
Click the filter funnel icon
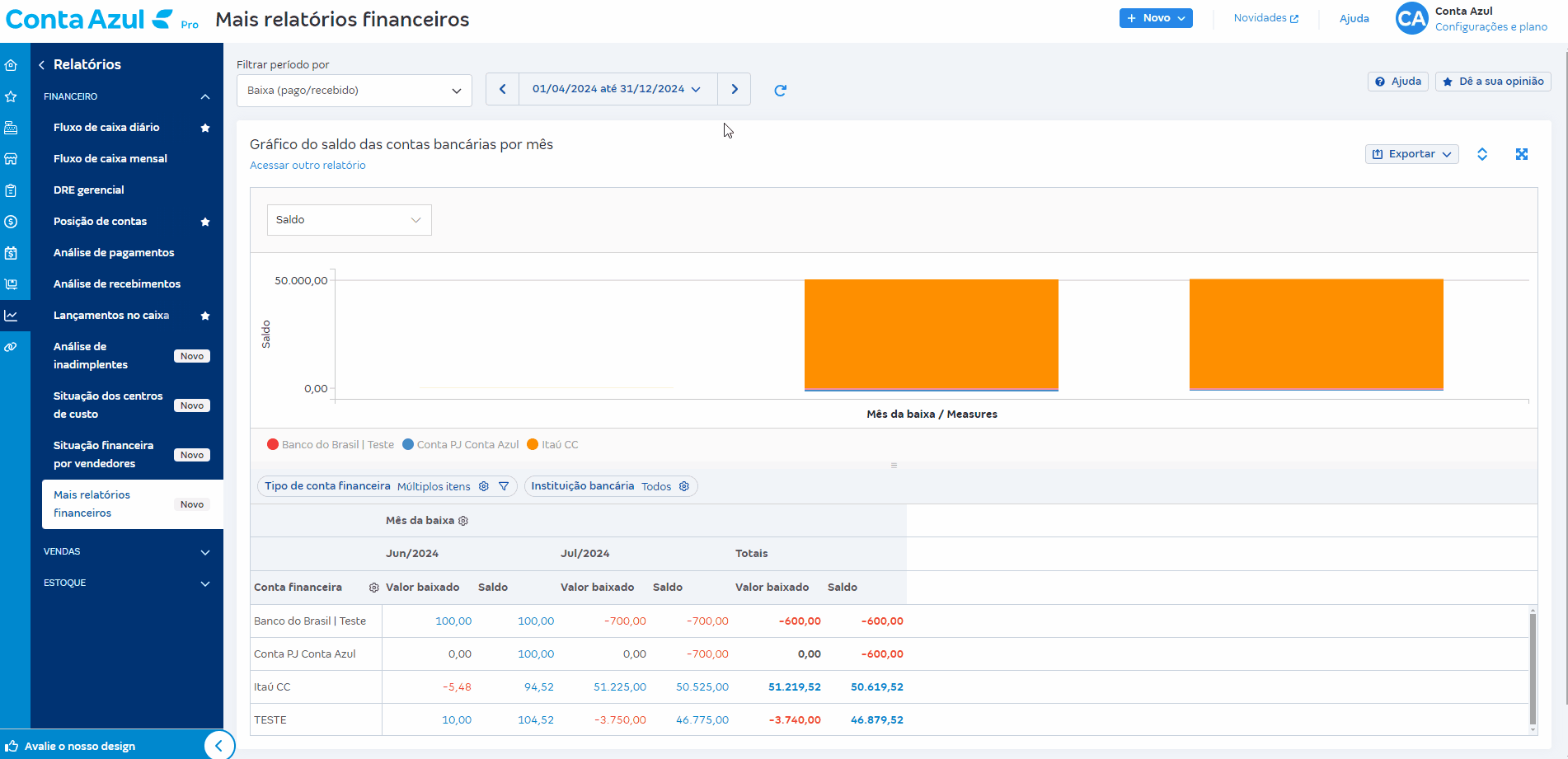(504, 487)
